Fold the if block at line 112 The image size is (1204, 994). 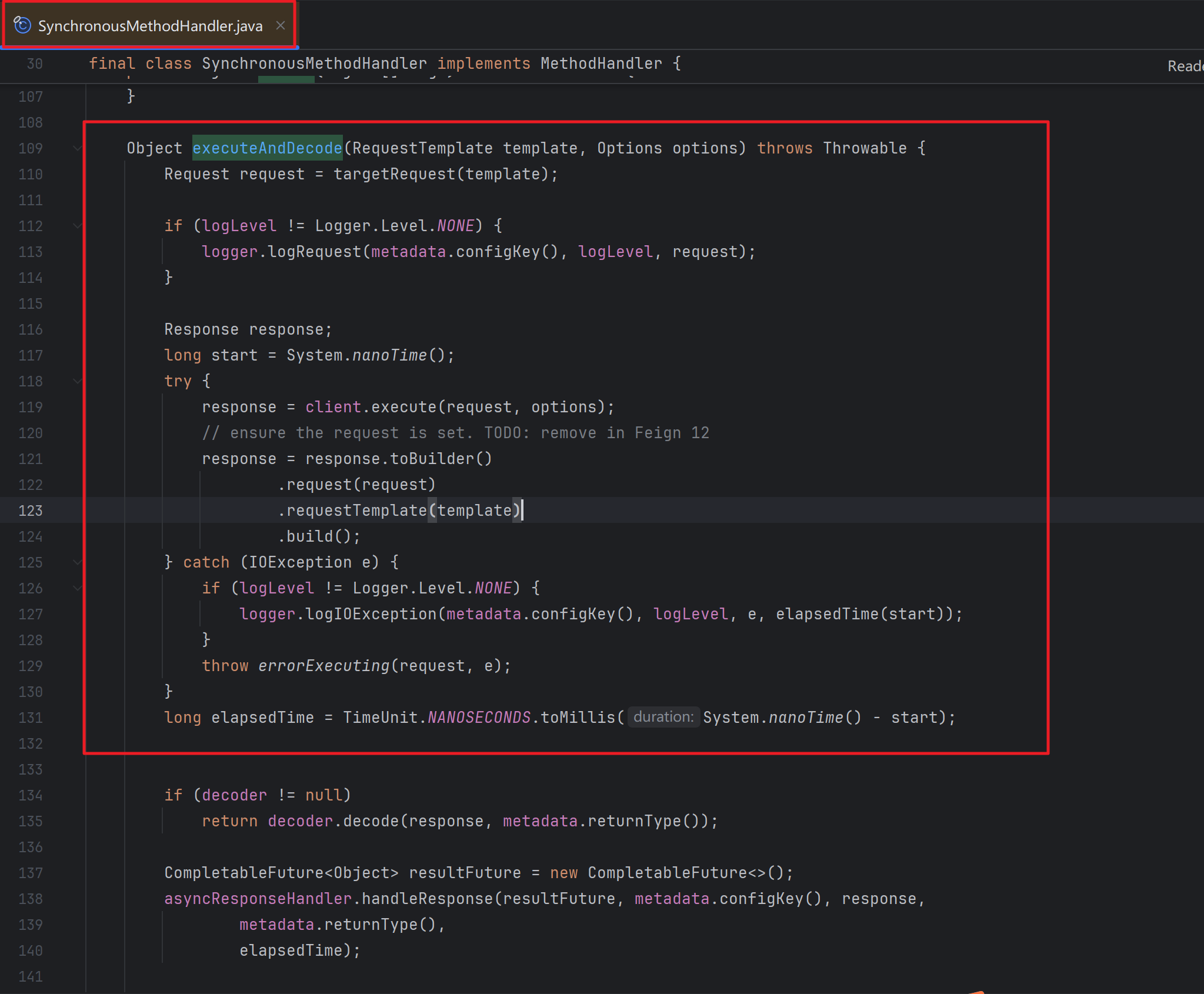[77, 226]
